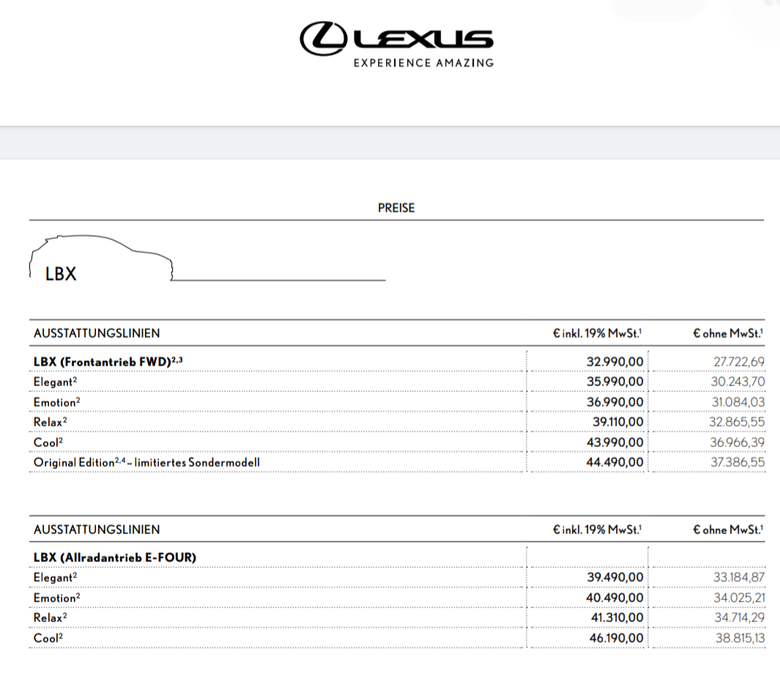Screen dimensions: 780x685
Task: Click net price 30.243,70
Action: (x=738, y=382)
